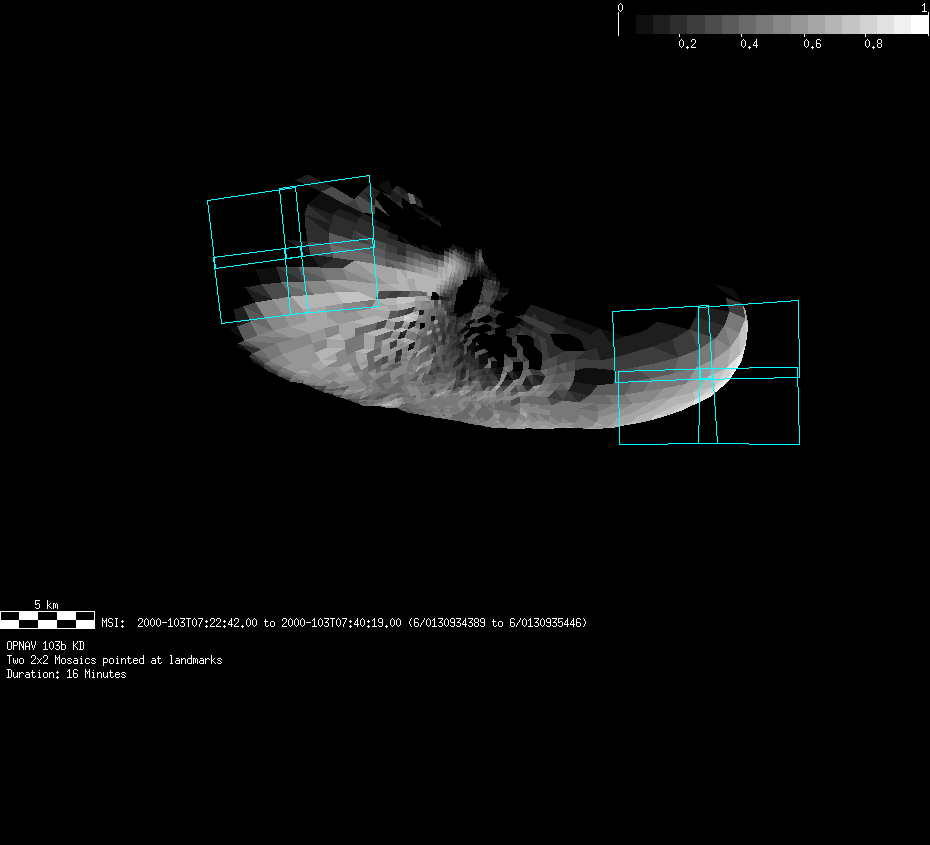Click the checkered 5 km scale bar
This screenshot has height=845, width=930.
pyautogui.click(x=47, y=620)
